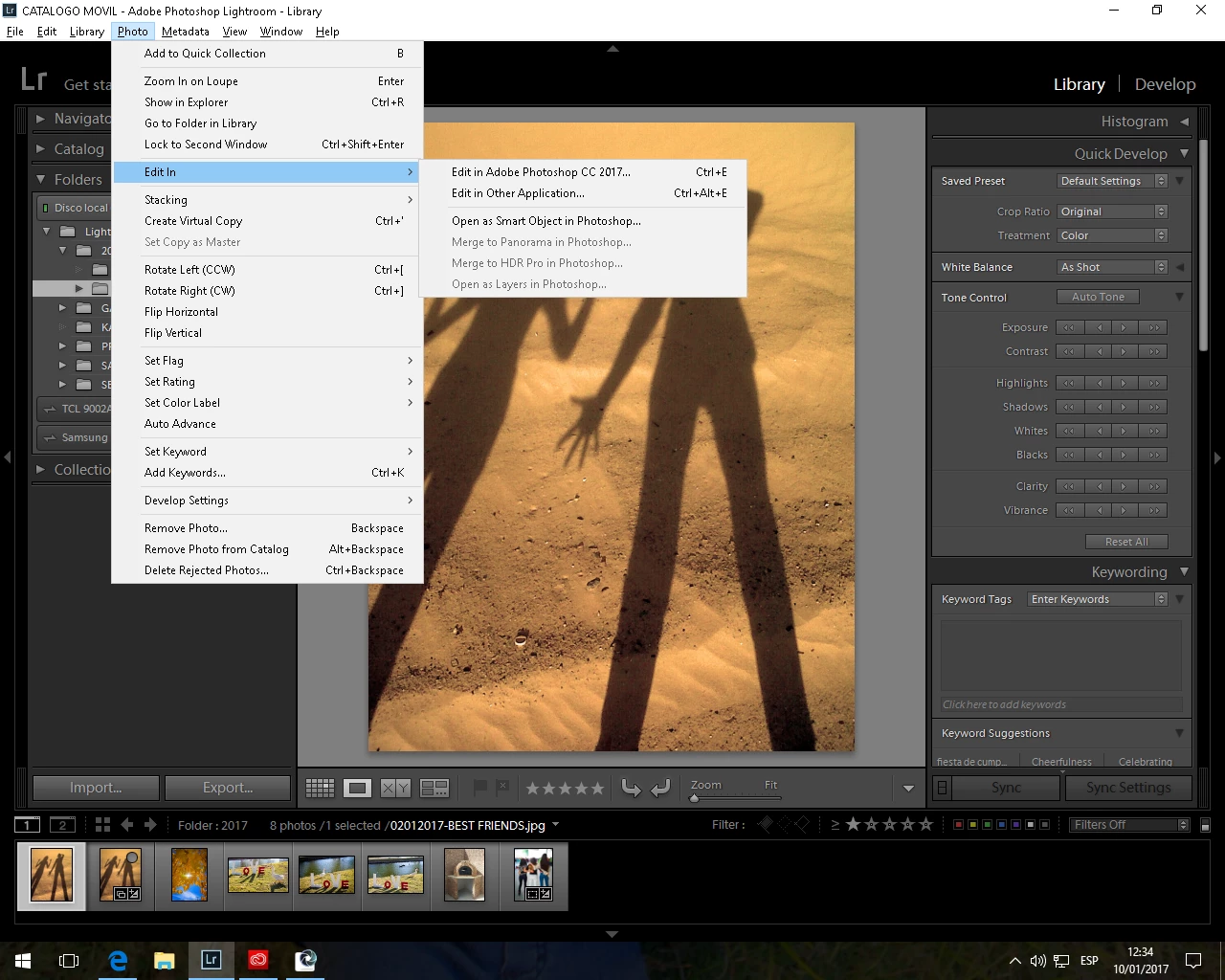The height and width of the screenshot is (980, 1225).
Task: Open the Treatment dropdown showing Color
Action: tap(1112, 235)
